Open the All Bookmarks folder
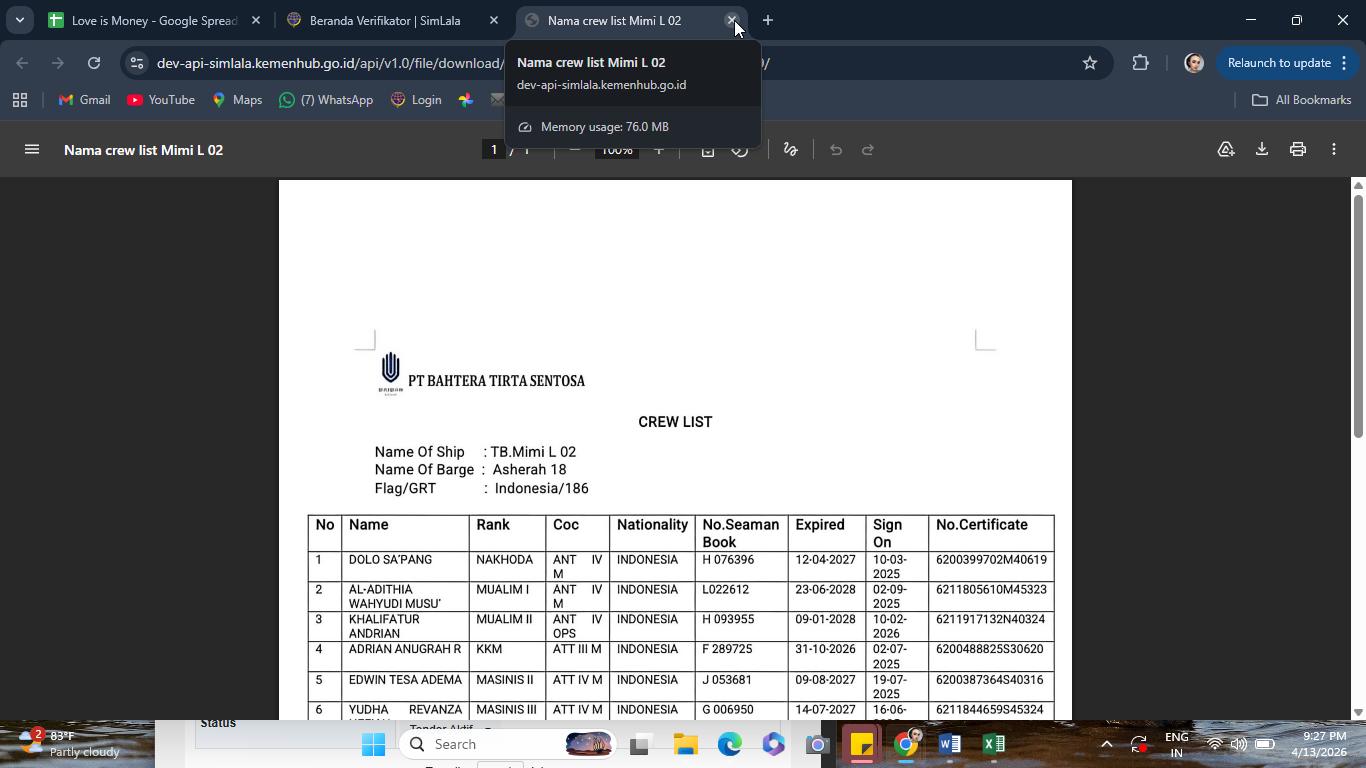 1302,100
